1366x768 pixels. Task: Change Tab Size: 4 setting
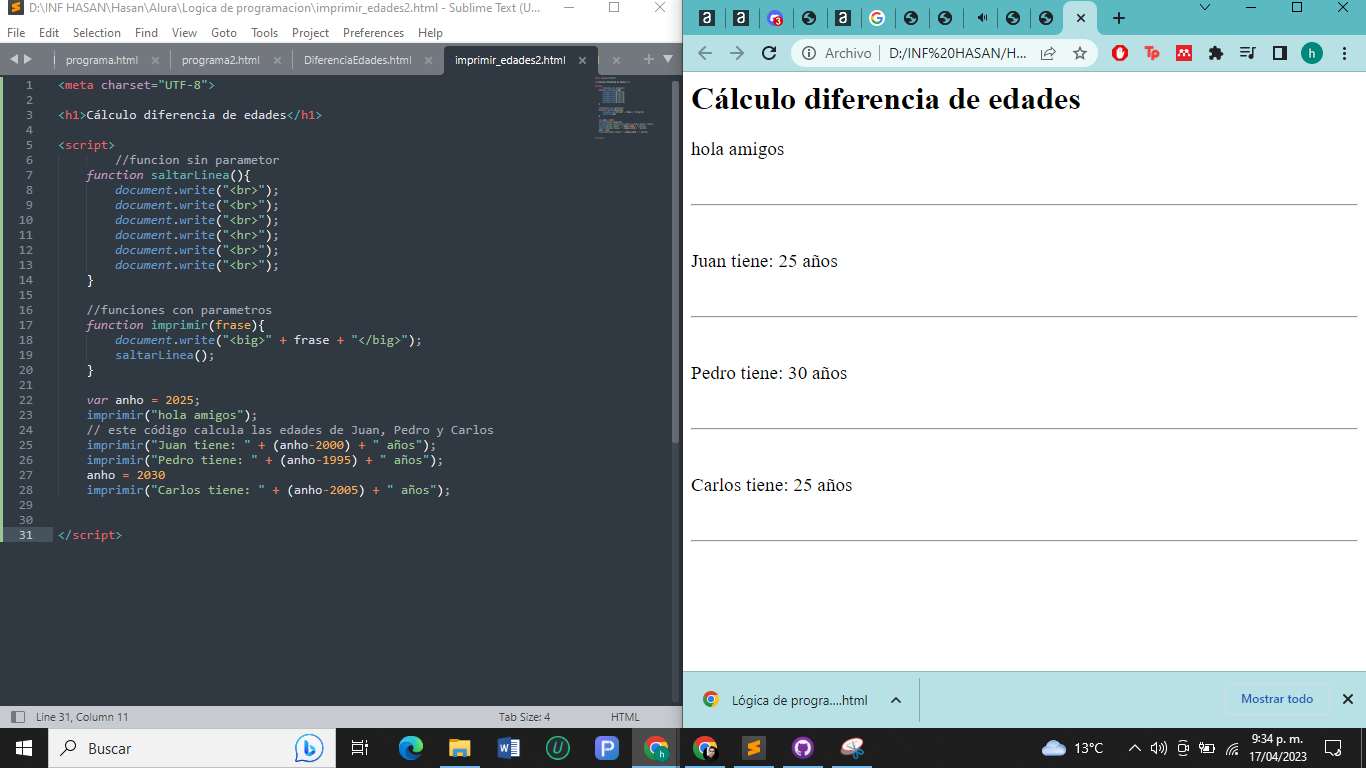point(524,717)
